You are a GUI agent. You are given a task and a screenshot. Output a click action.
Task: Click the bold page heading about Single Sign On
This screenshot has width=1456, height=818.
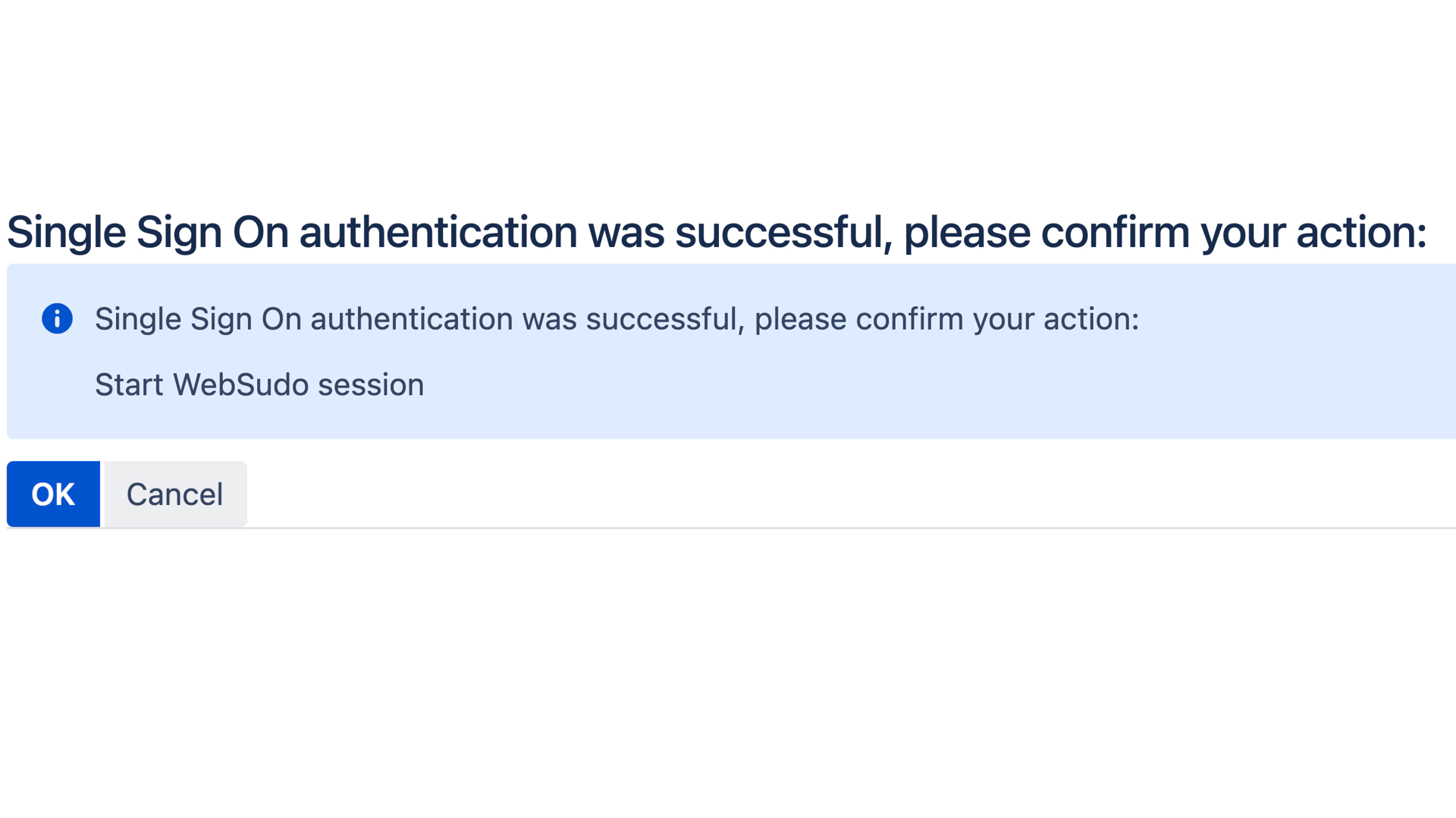click(717, 232)
